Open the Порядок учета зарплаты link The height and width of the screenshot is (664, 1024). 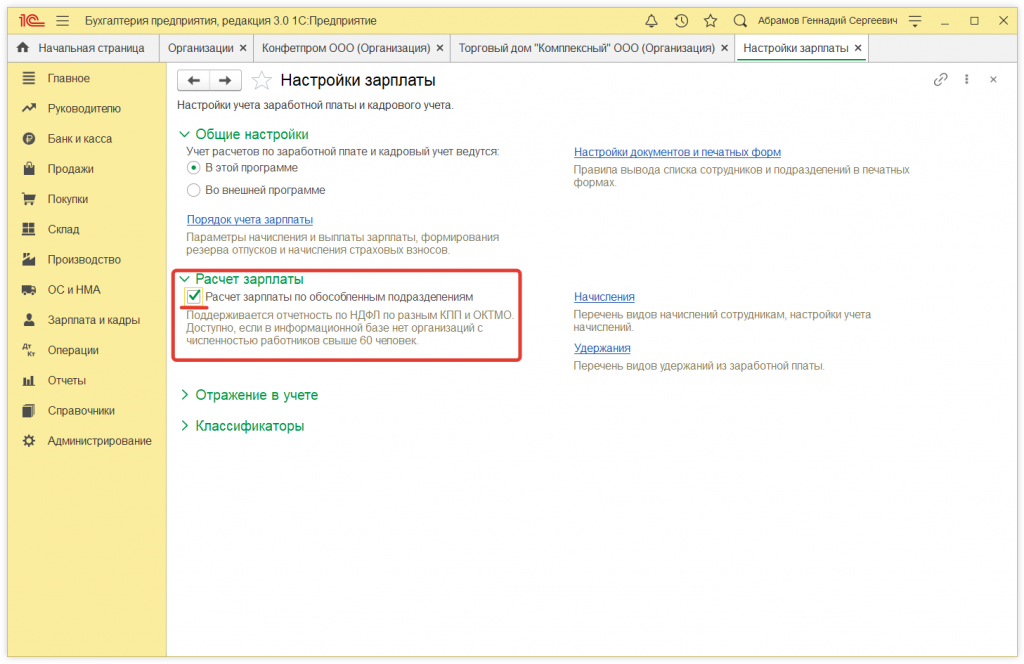(x=250, y=220)
